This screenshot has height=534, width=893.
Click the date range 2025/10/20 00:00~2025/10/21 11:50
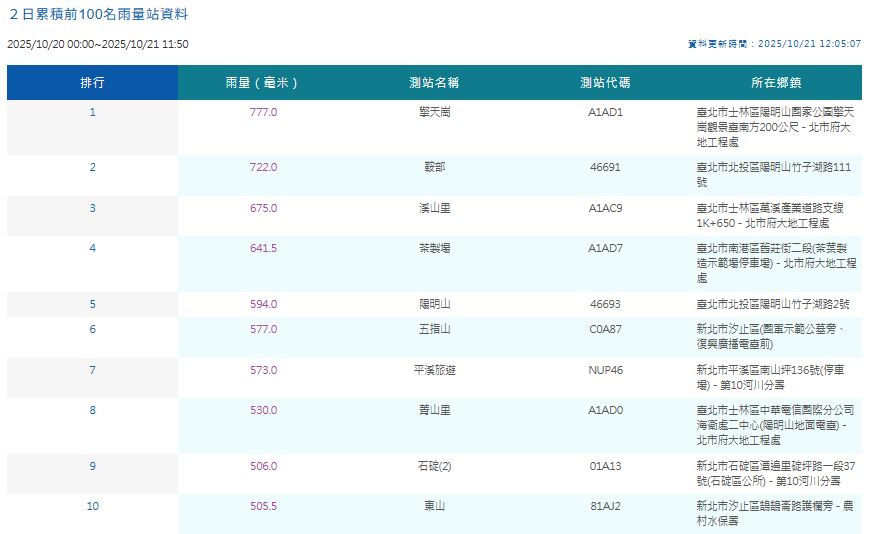pyautogui.click(x=98, y=44)
